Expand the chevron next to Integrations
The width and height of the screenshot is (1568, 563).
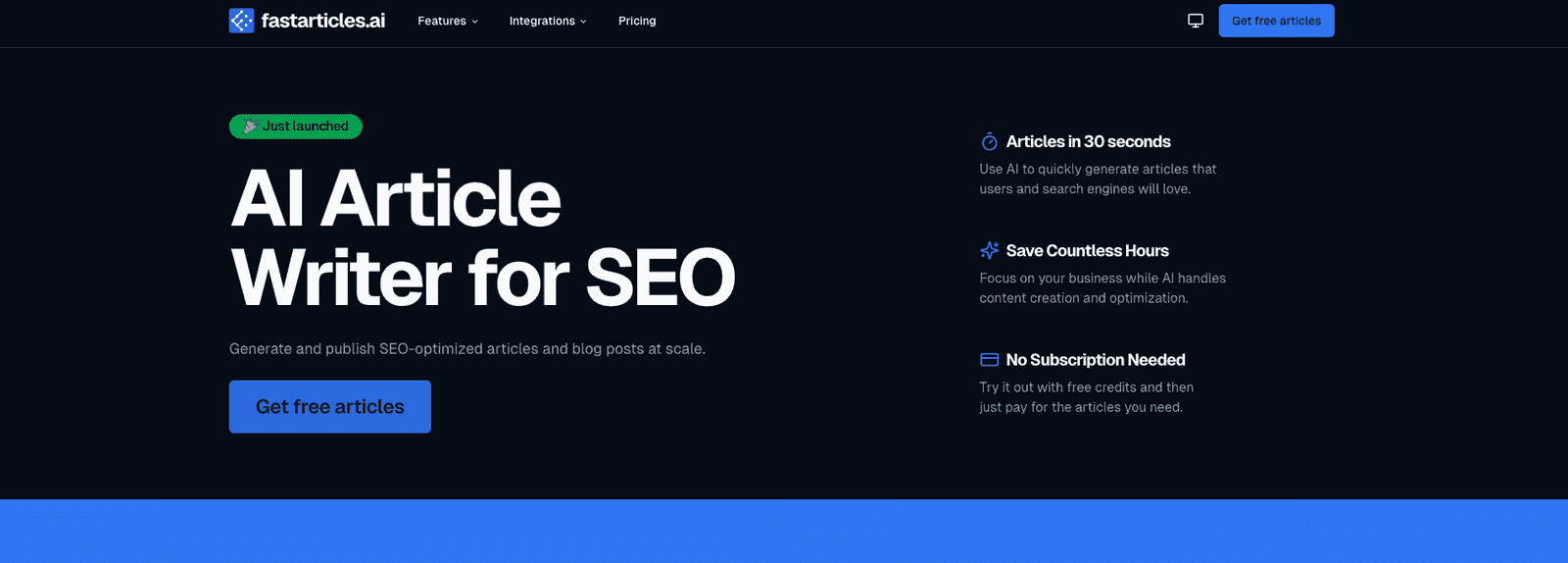(583, 22)
